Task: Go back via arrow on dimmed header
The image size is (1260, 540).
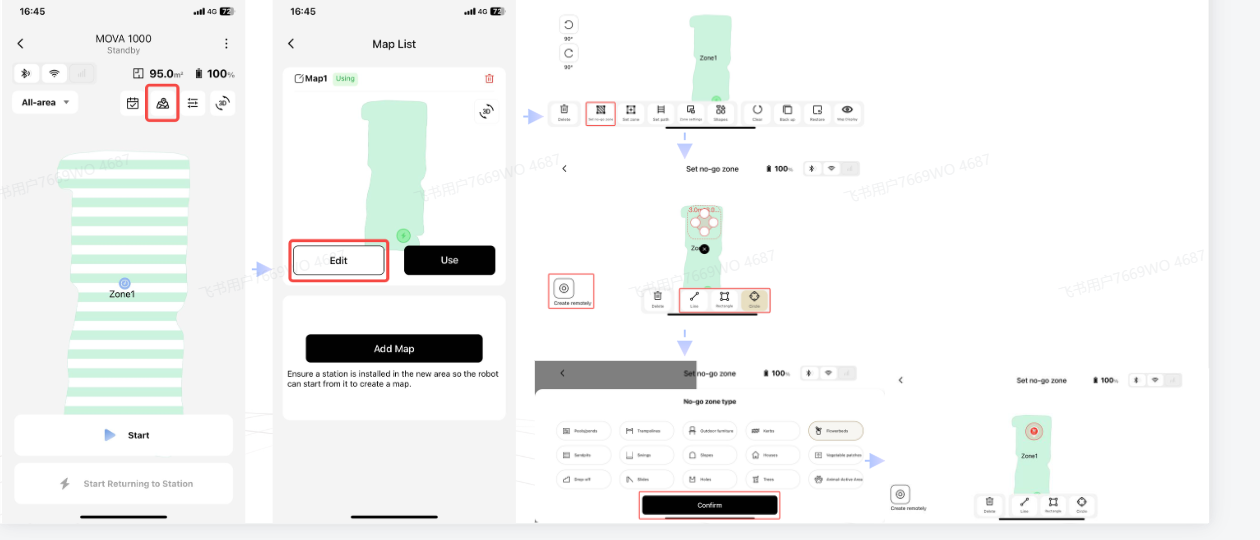Action: point(562,373)
